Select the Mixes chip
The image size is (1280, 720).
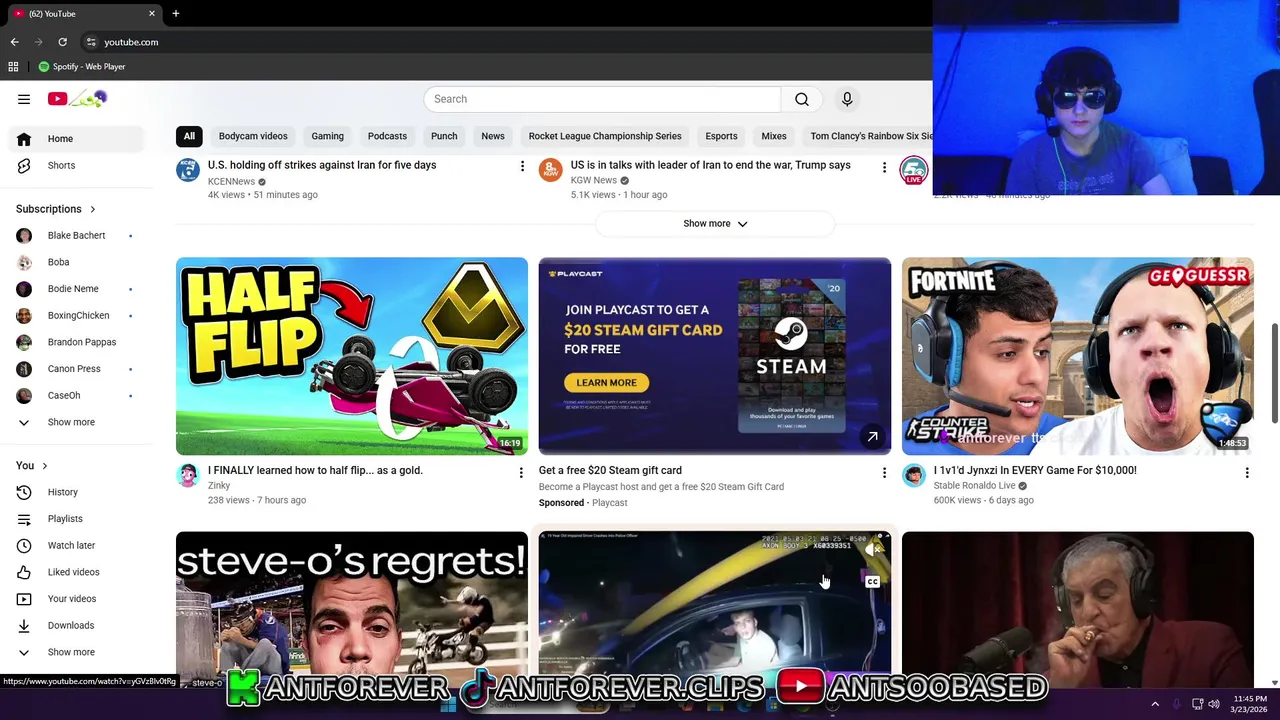(774, 136)
